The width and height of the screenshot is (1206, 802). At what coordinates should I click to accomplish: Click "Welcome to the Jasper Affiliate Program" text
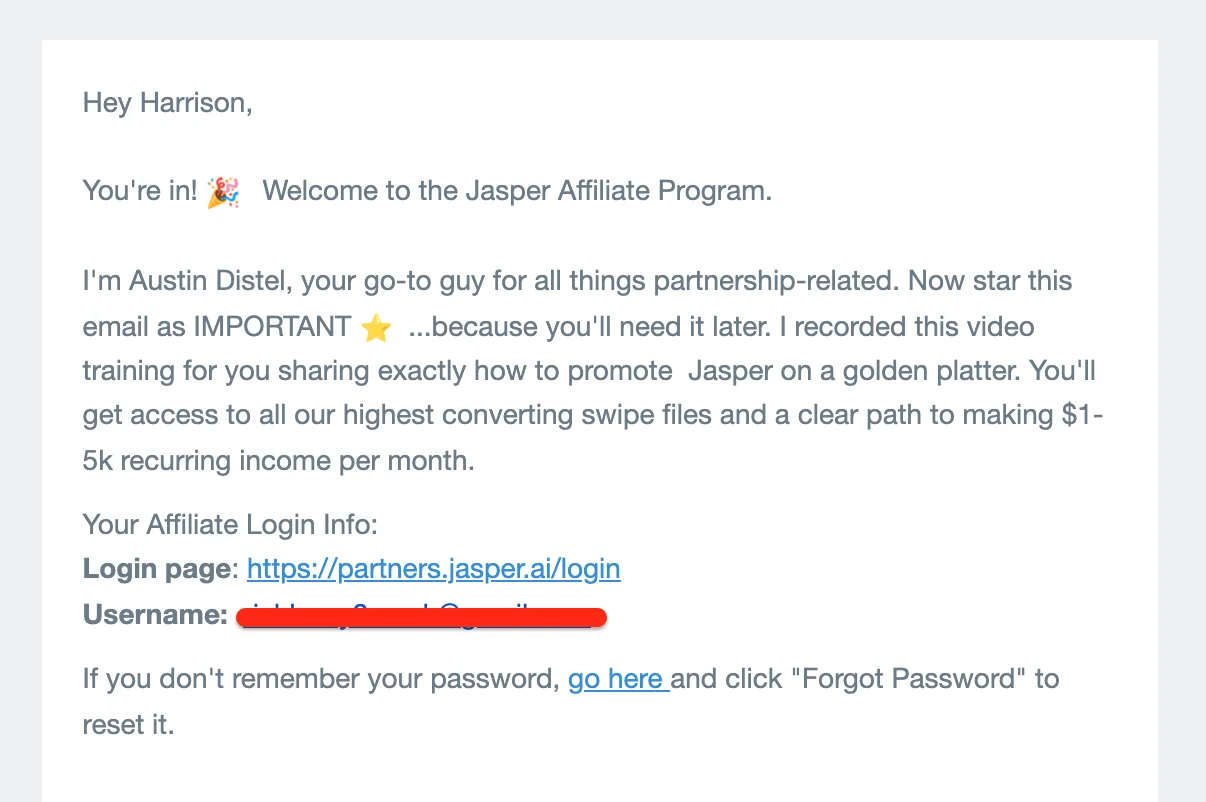[517, 191]
